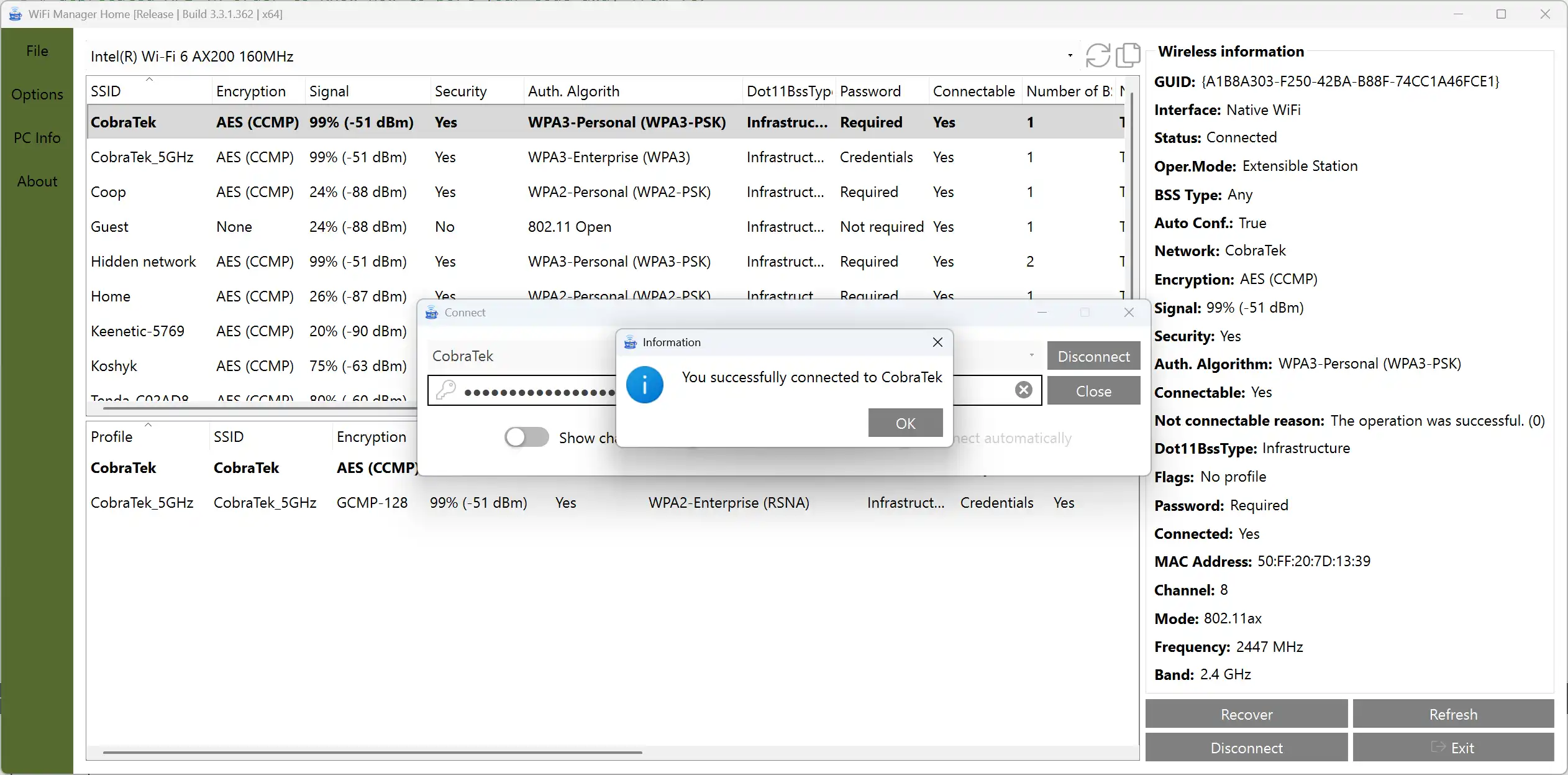Close the Connect dialog window
The width and height of the screenshot is (1568, 775).
1129,313
